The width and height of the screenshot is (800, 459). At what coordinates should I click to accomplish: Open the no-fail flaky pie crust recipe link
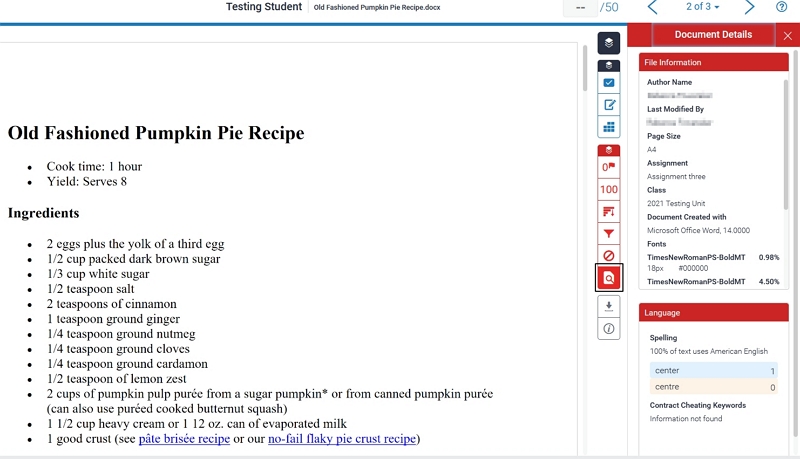click(342, 439)
